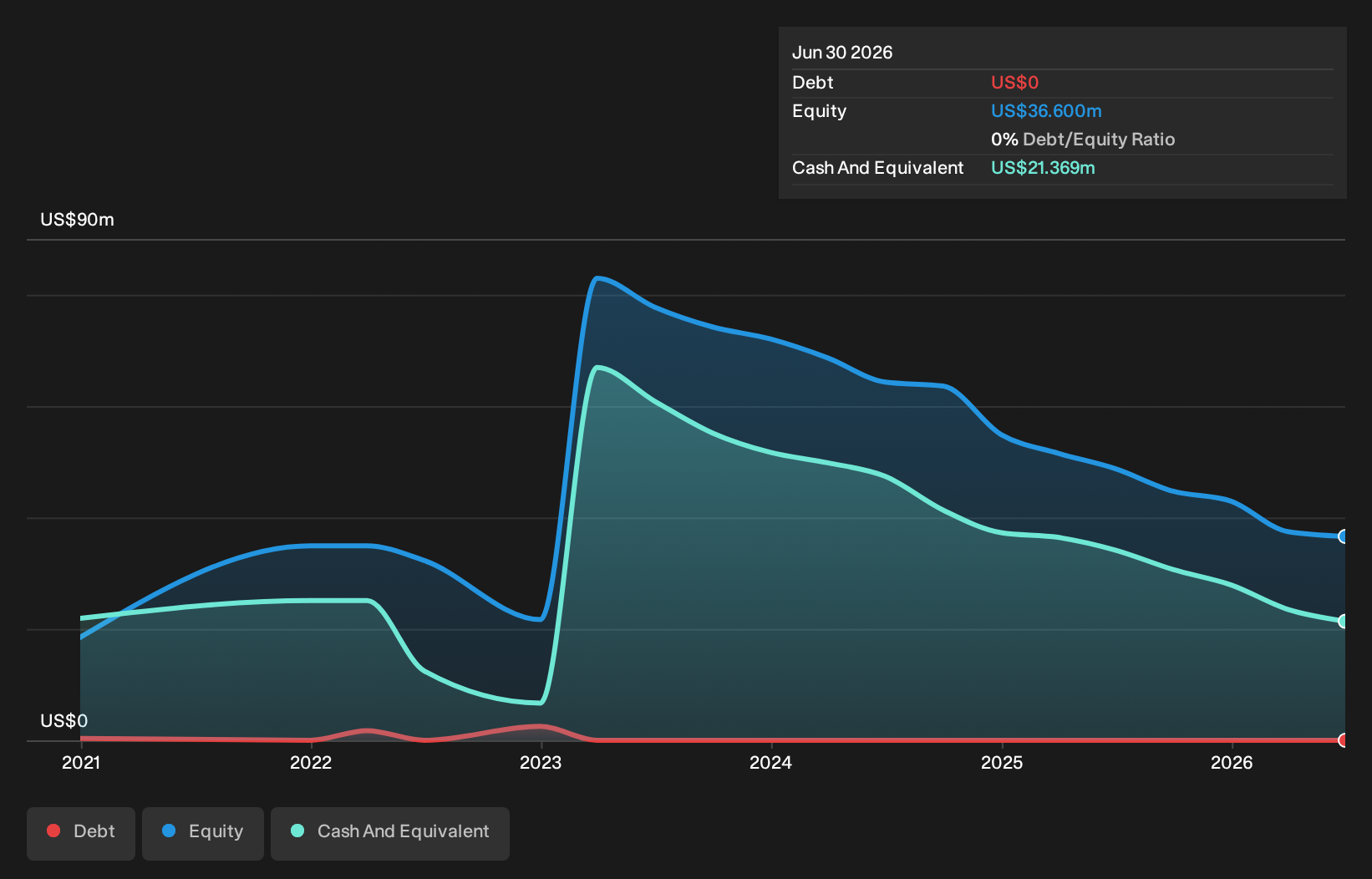Click the teal Cash And Equivalent legend dot
1372x879 pixels.
(297, 831)
